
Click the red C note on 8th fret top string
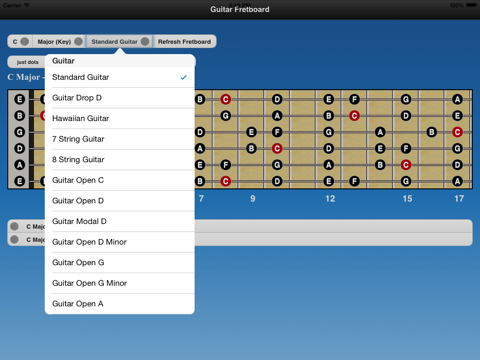coord(226,99)
